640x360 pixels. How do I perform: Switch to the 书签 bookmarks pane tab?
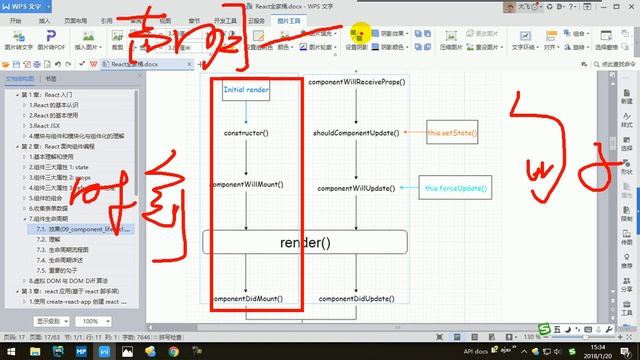[x=51, y=79]
